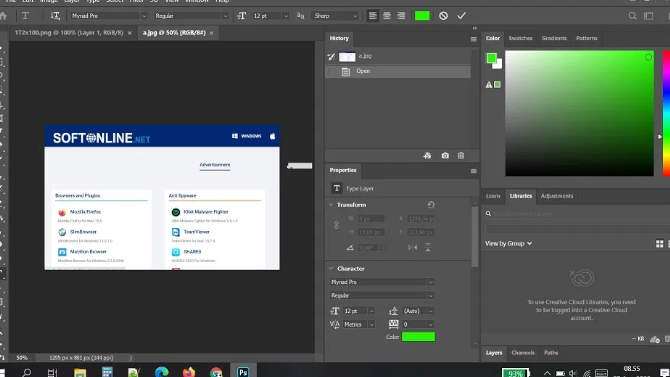Open the Paths tab
Viewport: 670px width, 377px height.
point(551,353)
